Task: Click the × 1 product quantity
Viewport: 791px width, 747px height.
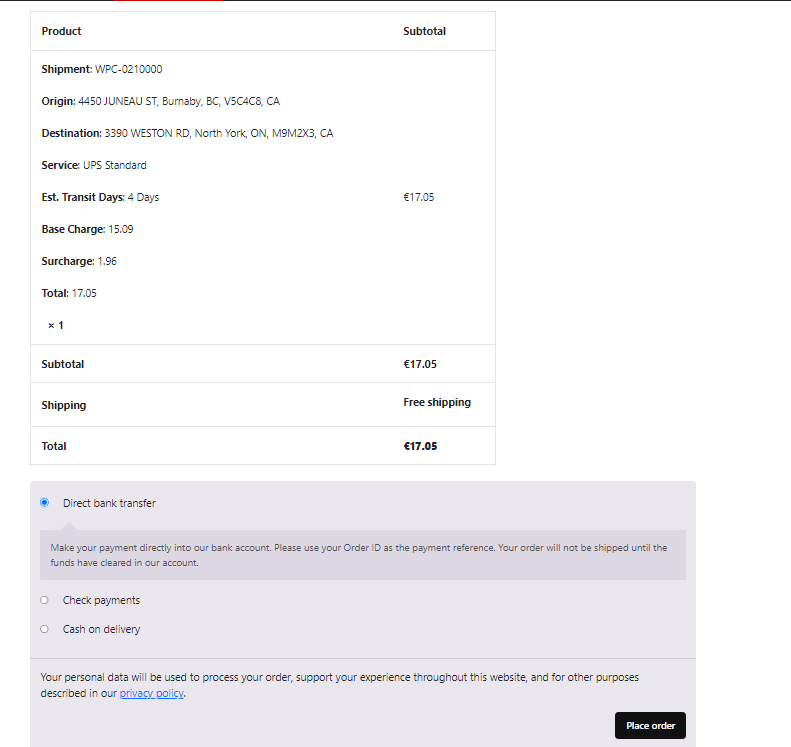Action: click(56, 325)
